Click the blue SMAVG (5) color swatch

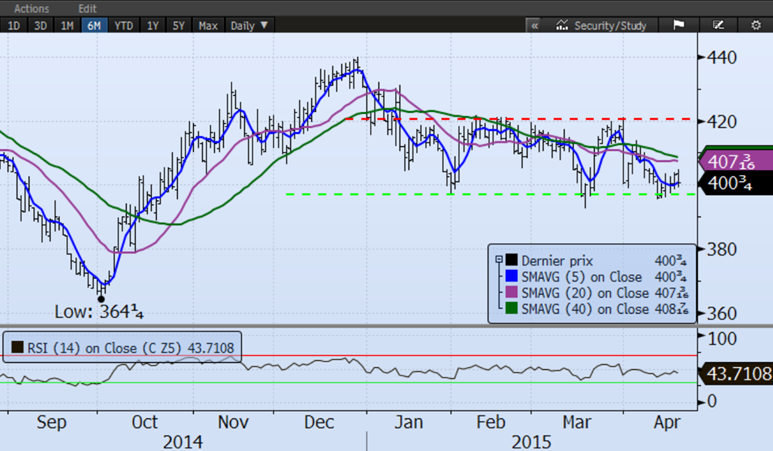[513, 276]
